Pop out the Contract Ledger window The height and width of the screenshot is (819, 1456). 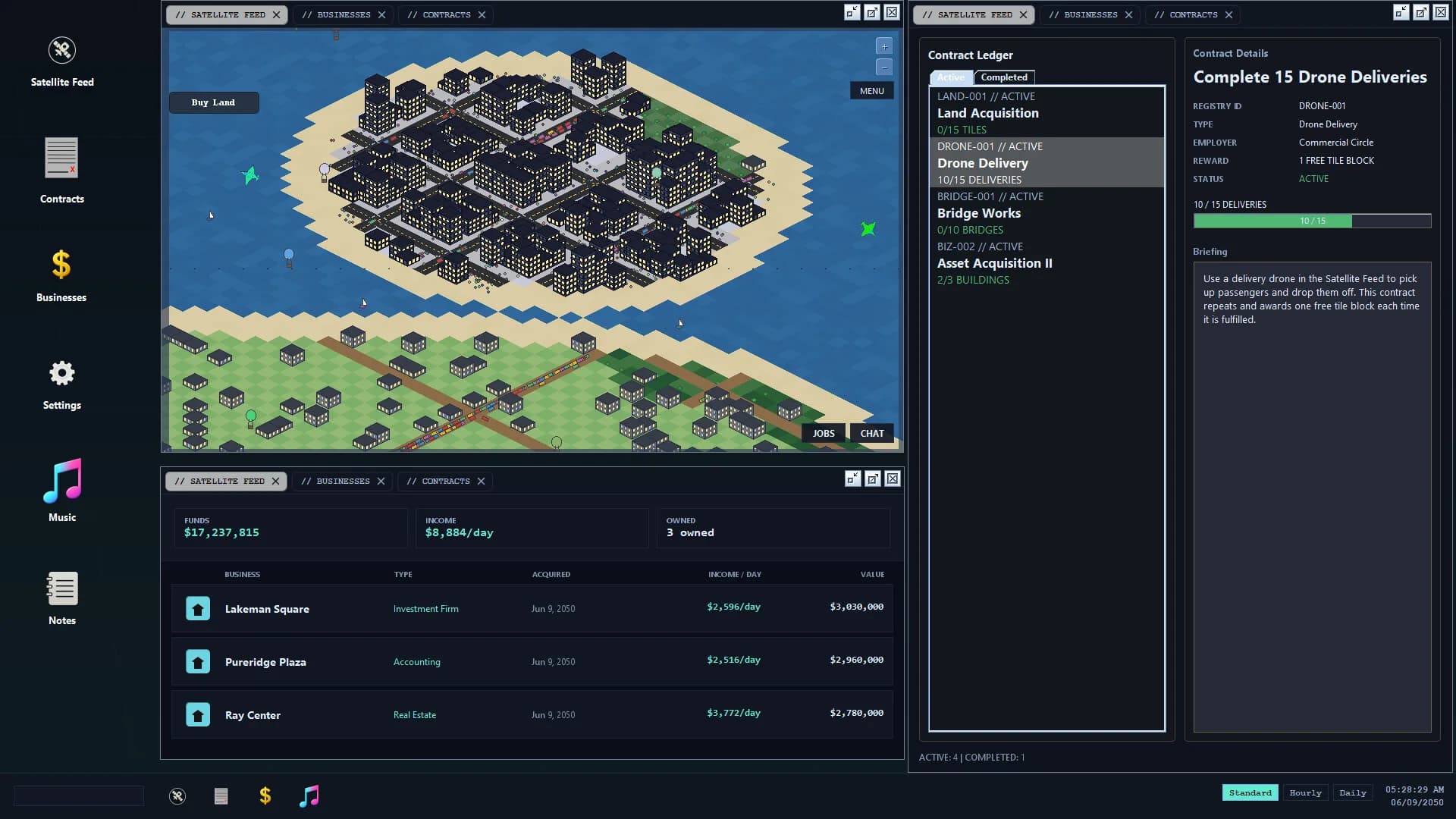pyautogui.click(x=1421, y=13)
